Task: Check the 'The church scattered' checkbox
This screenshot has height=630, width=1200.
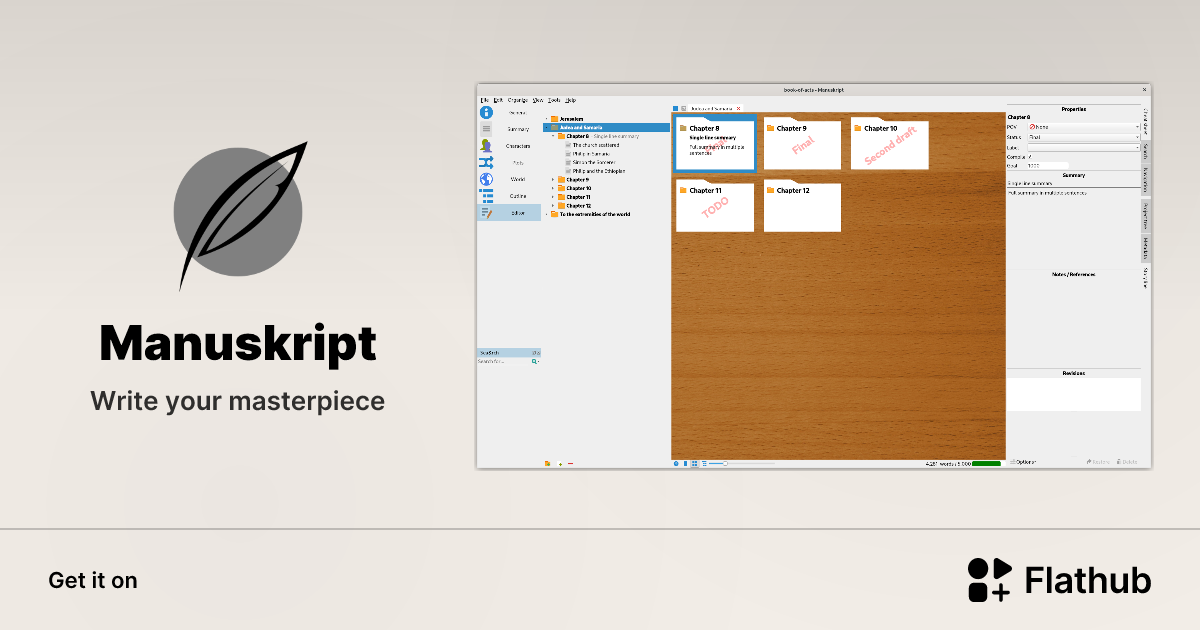Action: click(x=567, y=145)
